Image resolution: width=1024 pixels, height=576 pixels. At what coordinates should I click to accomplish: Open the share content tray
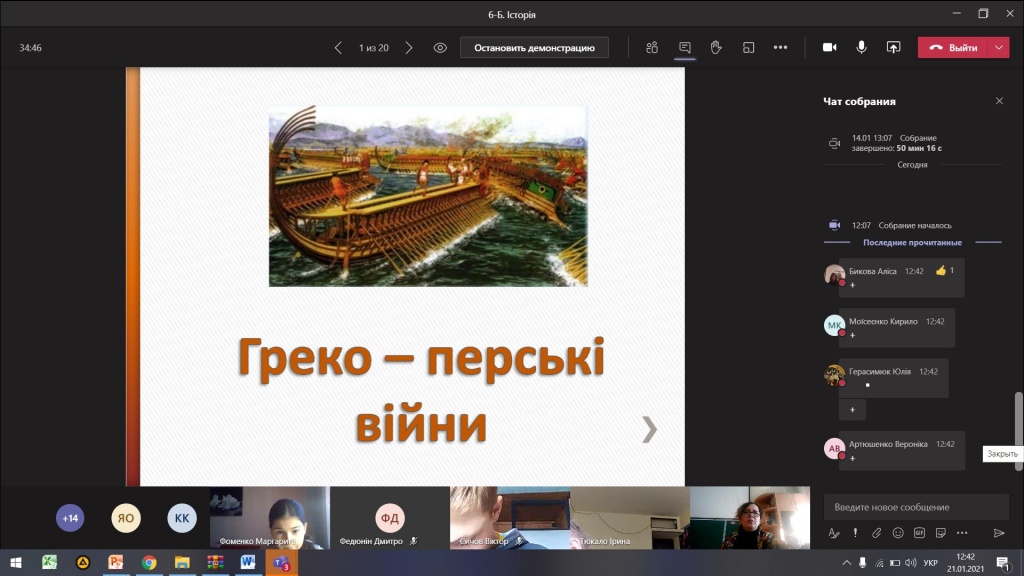[x=893, y=48]
